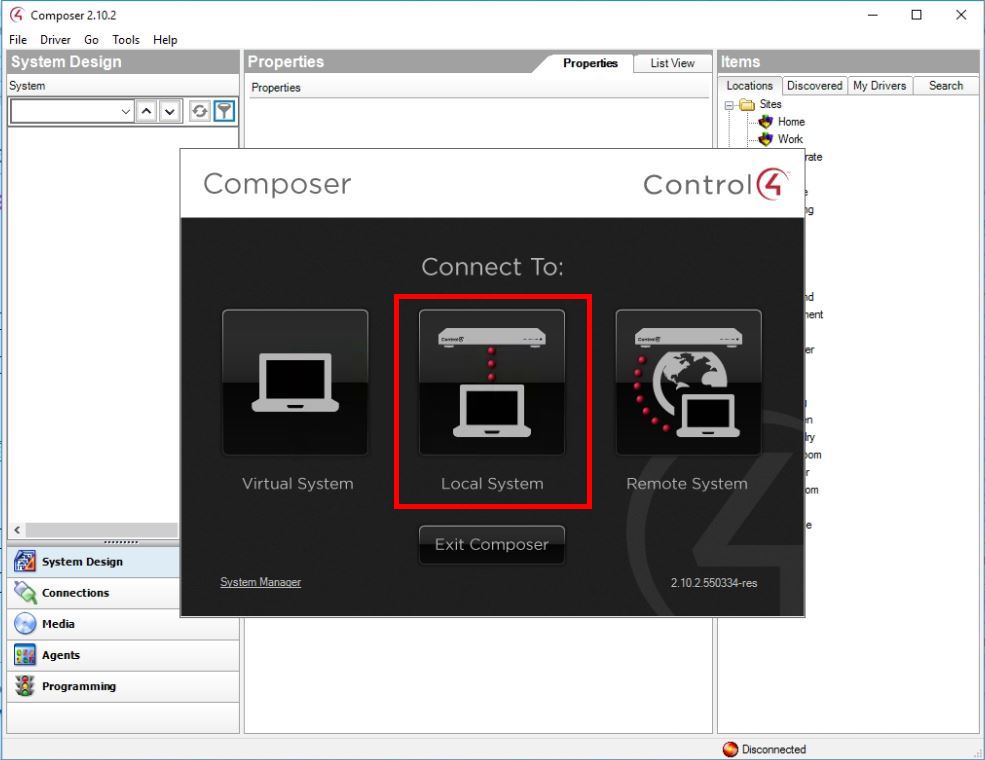The image size is (985, 760).
Task: Select the Virtual System laptop icon
Action: click(x=295, y=382)
